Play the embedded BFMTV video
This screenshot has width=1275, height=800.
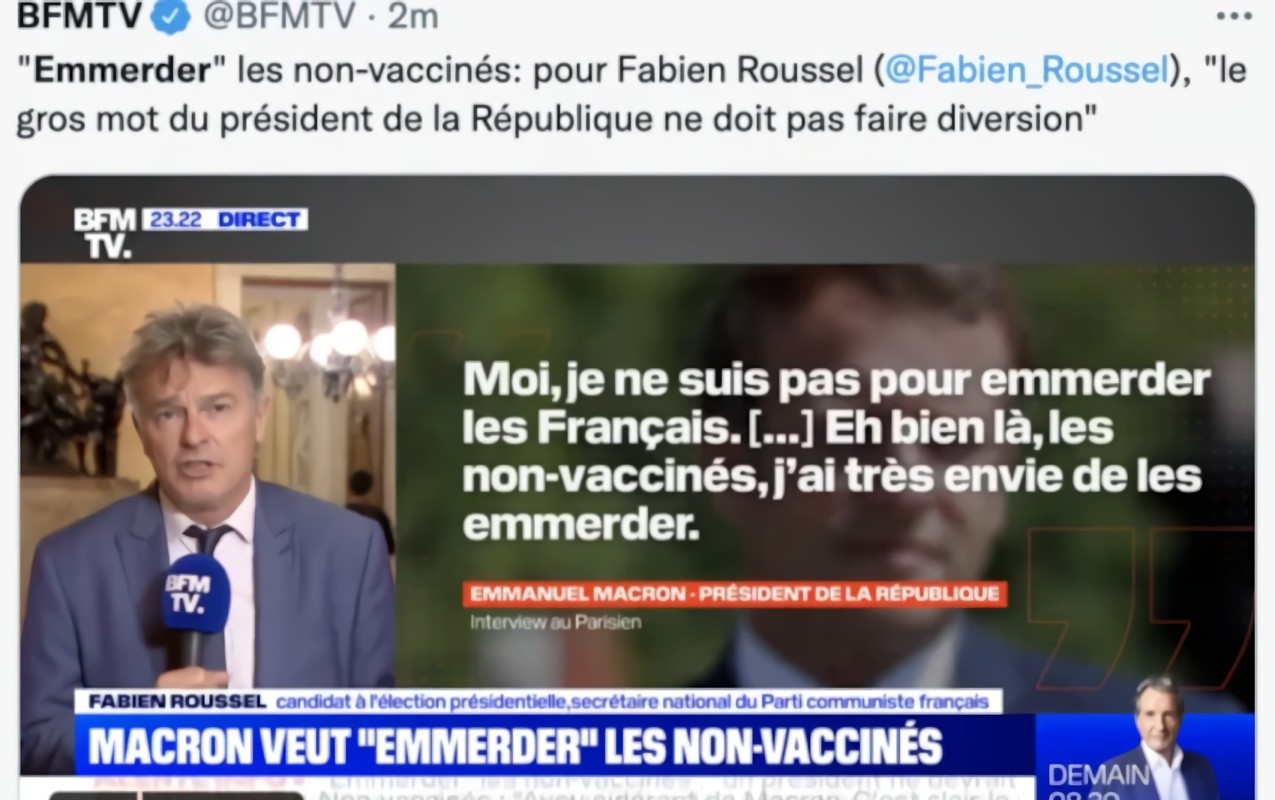point(637,488)
